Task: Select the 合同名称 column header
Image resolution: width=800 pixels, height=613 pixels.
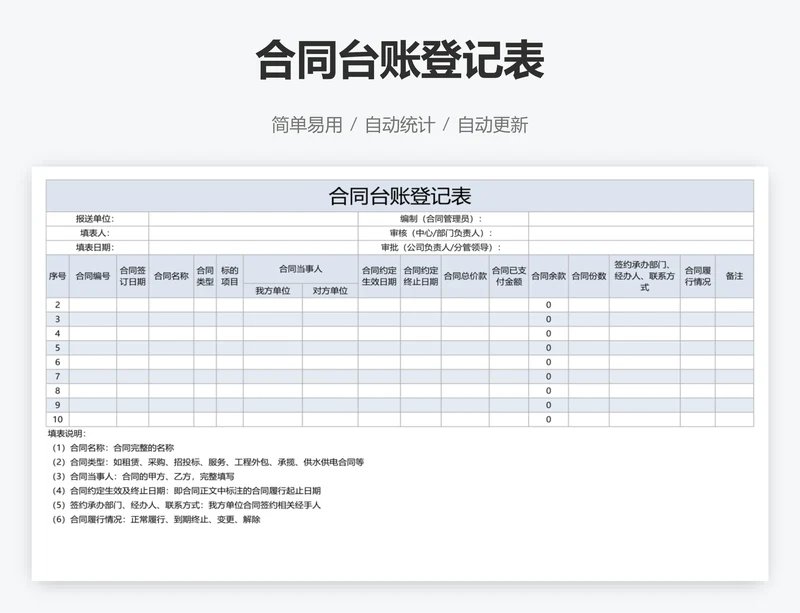Action: [x=171, y=276]
